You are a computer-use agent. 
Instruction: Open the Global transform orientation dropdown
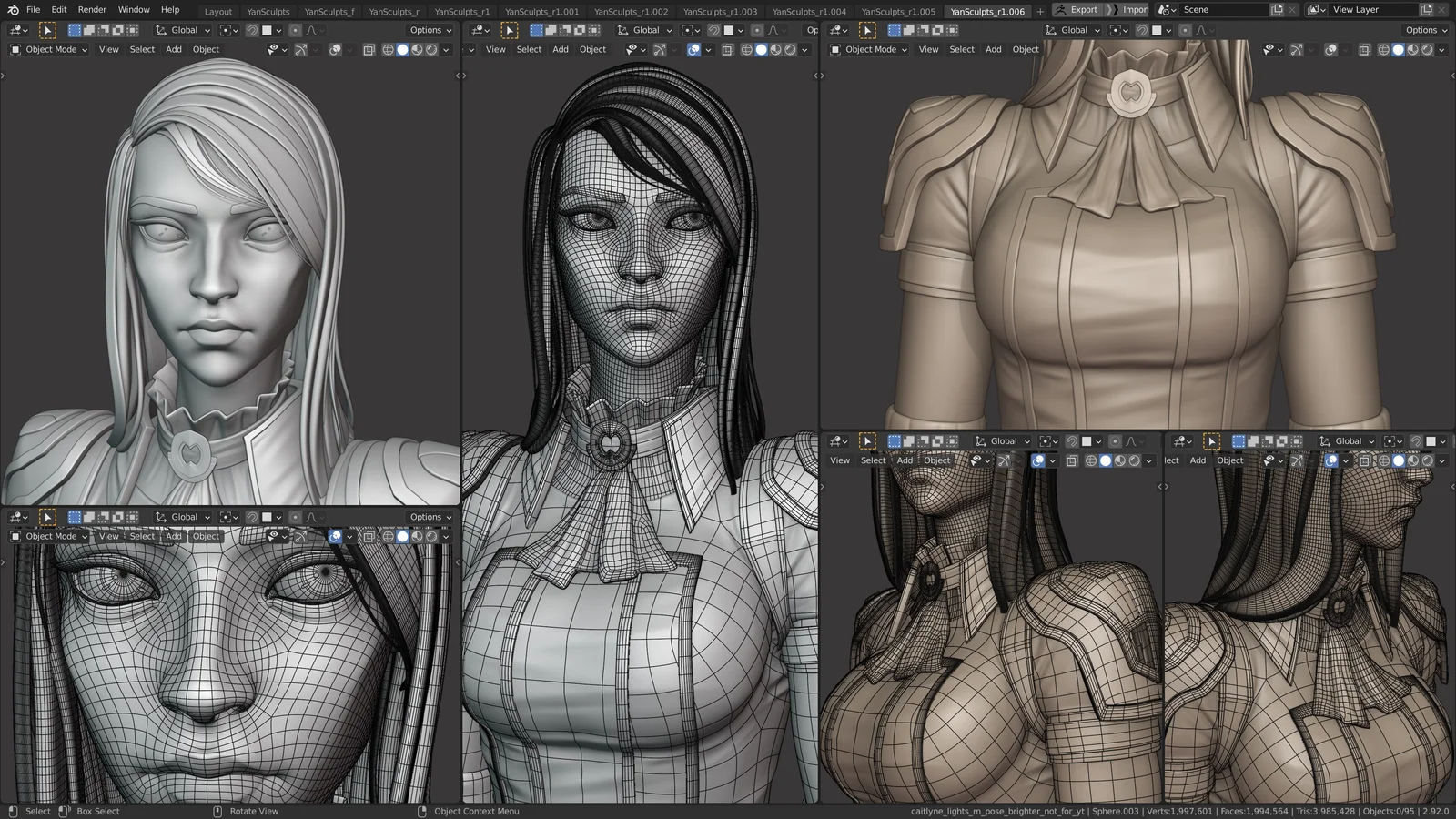coord(184,30)
